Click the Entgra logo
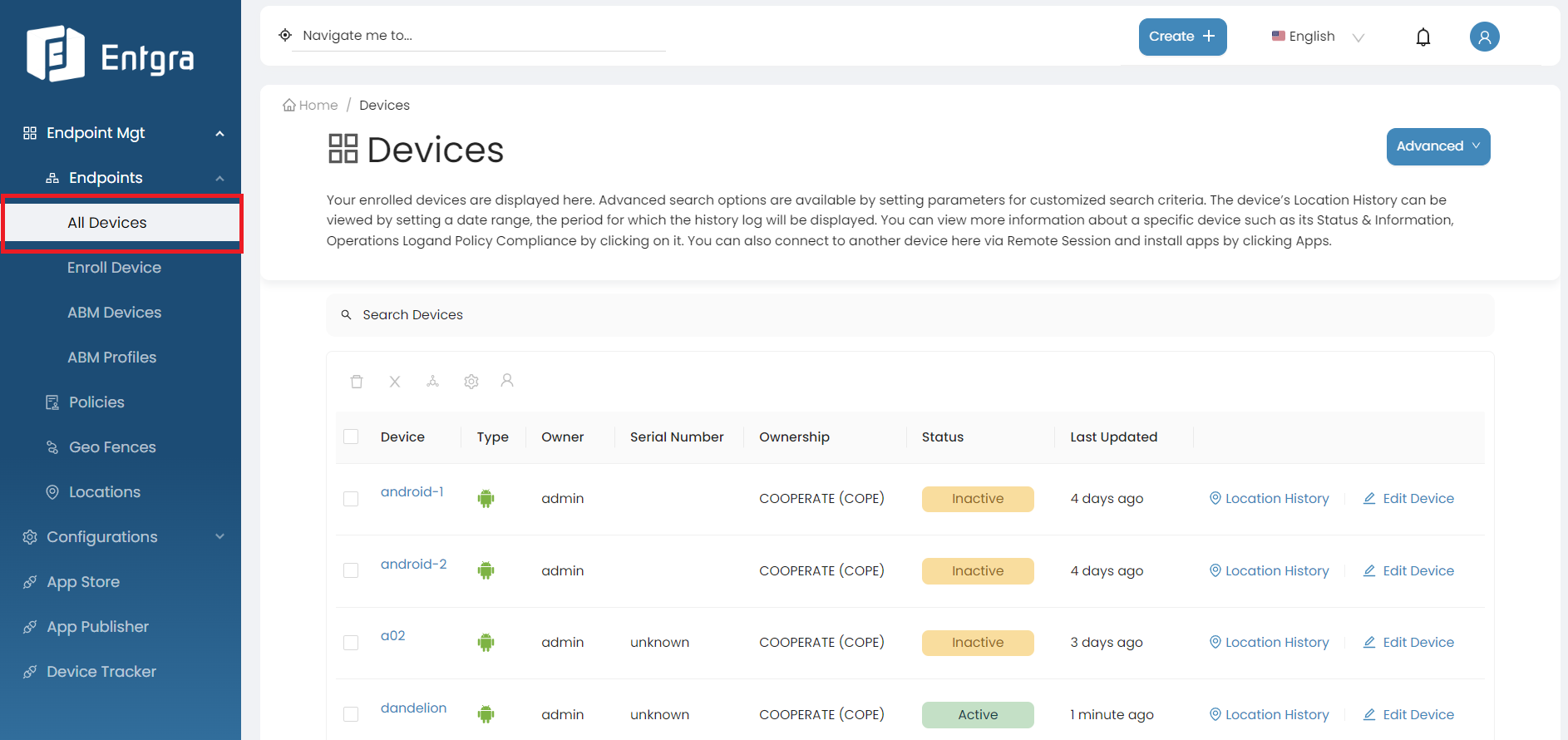Screen dimensions: 1568x740 [x=110, y=55]
